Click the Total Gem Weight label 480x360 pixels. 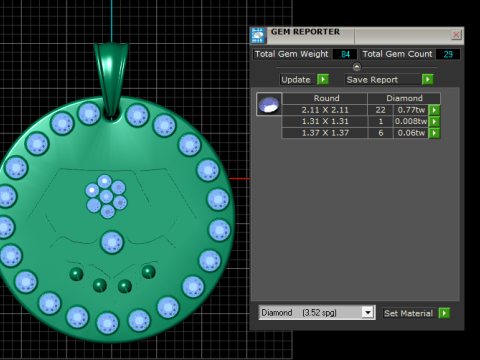(x=291, y=54)
